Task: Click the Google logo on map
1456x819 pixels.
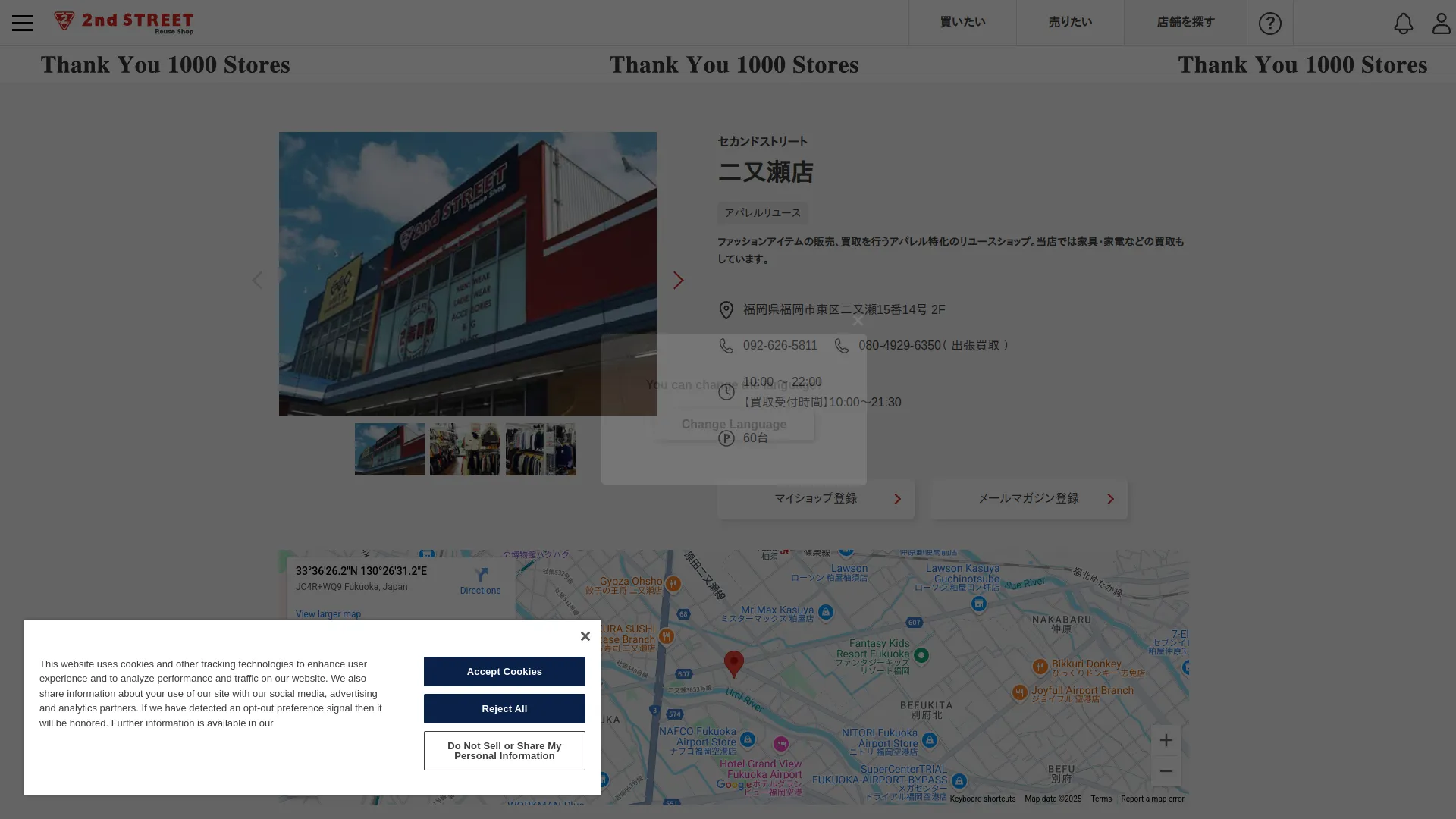Action: coord(734,785)
